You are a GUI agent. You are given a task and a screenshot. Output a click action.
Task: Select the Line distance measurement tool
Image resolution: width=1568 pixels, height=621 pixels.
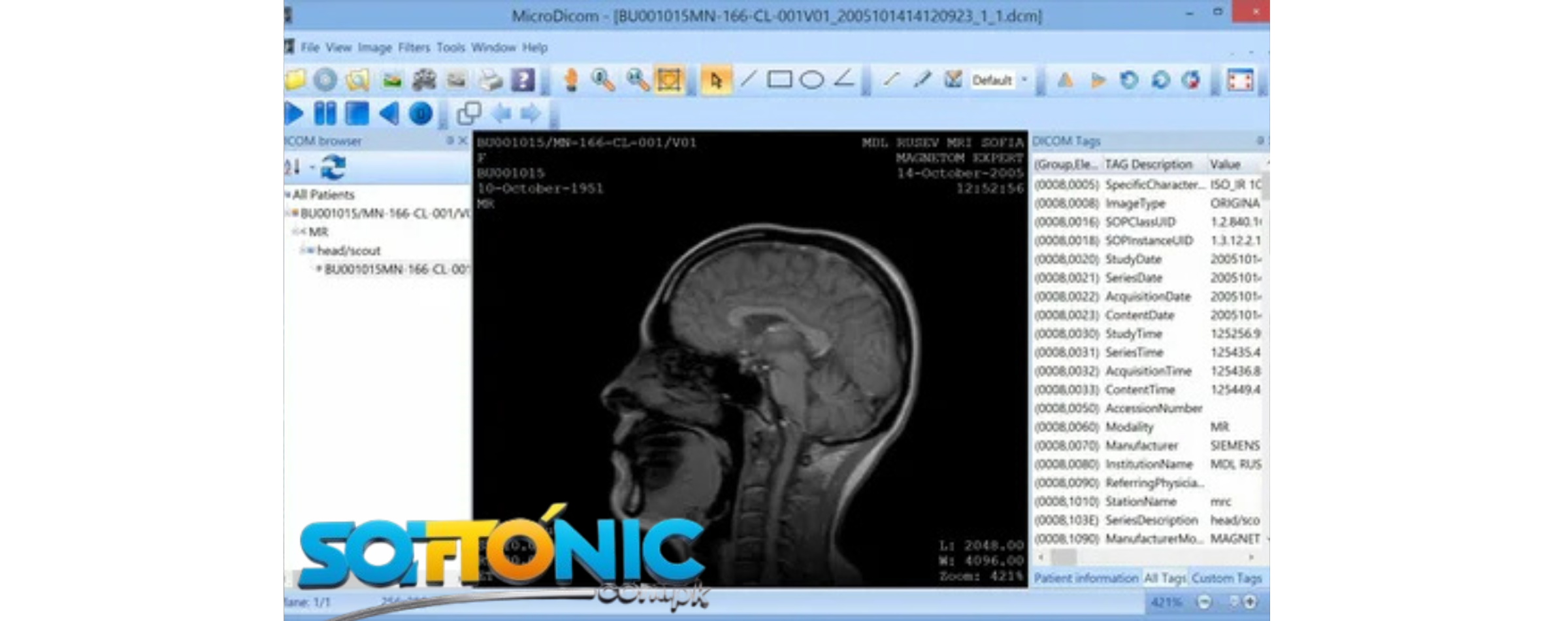[x=749, y=80]
